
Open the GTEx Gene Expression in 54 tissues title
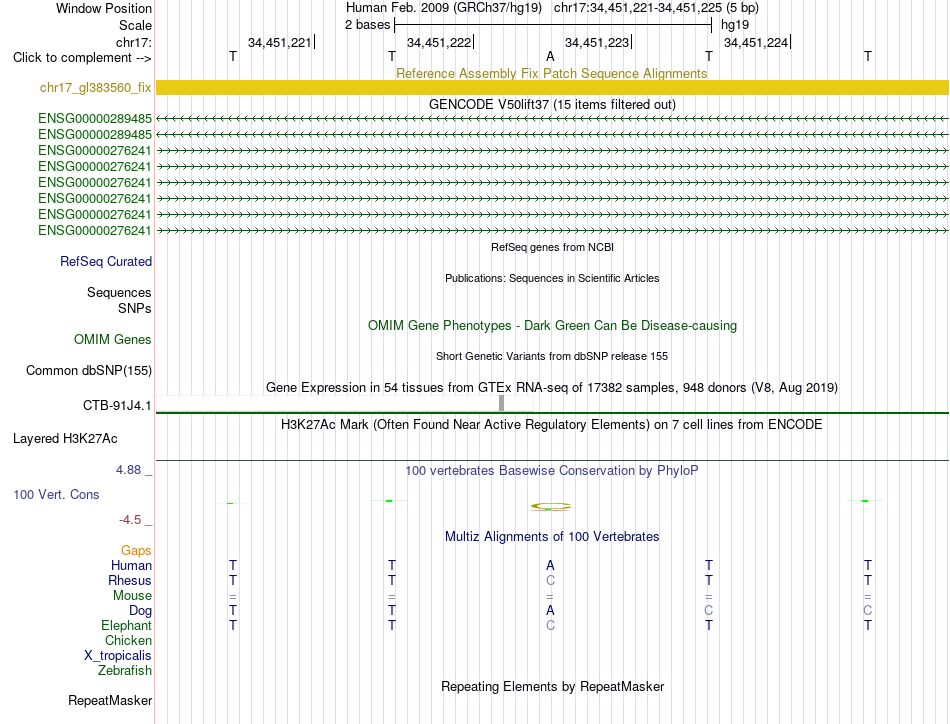[x=552, y=388]
